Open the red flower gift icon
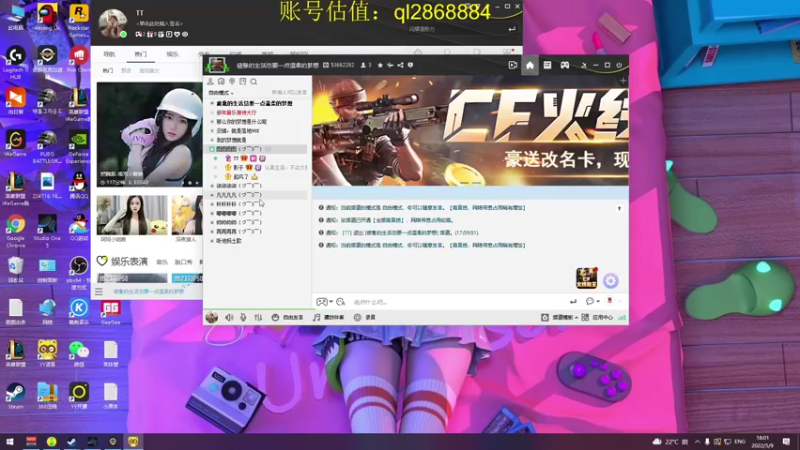This screenshot has width=800, height=450. (609, 301)
